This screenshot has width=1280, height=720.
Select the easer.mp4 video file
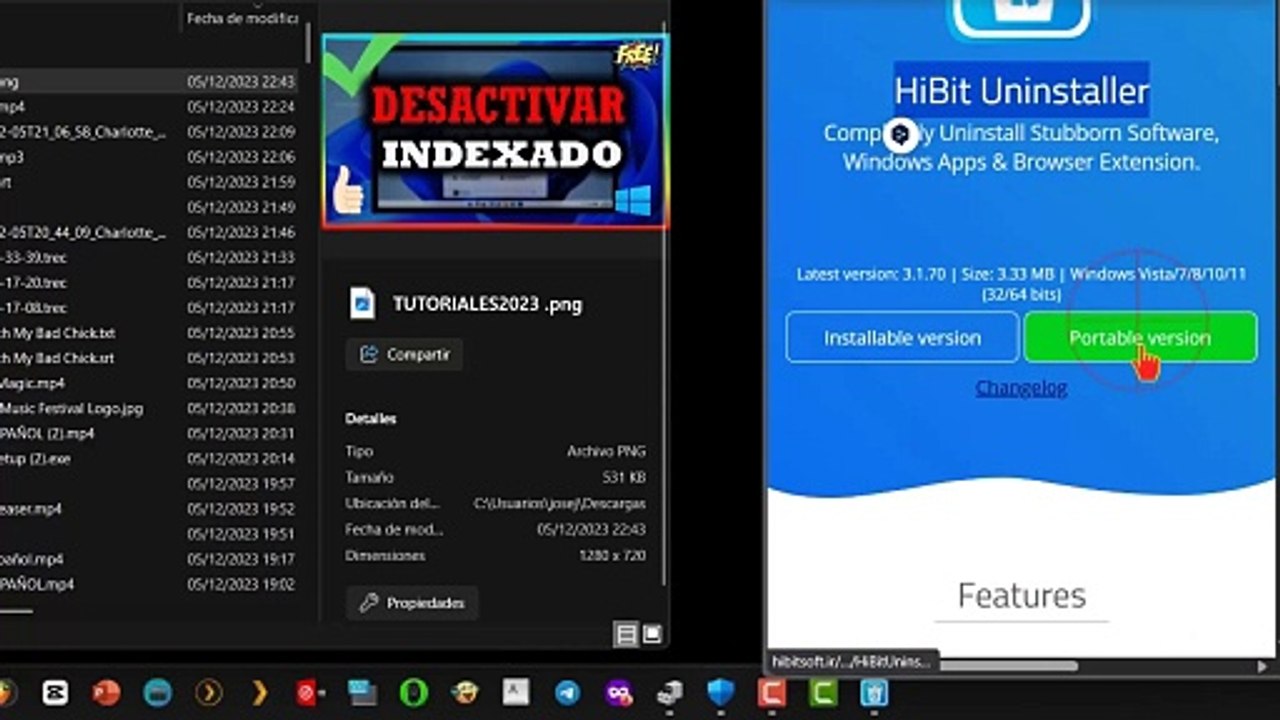point(148,508)
